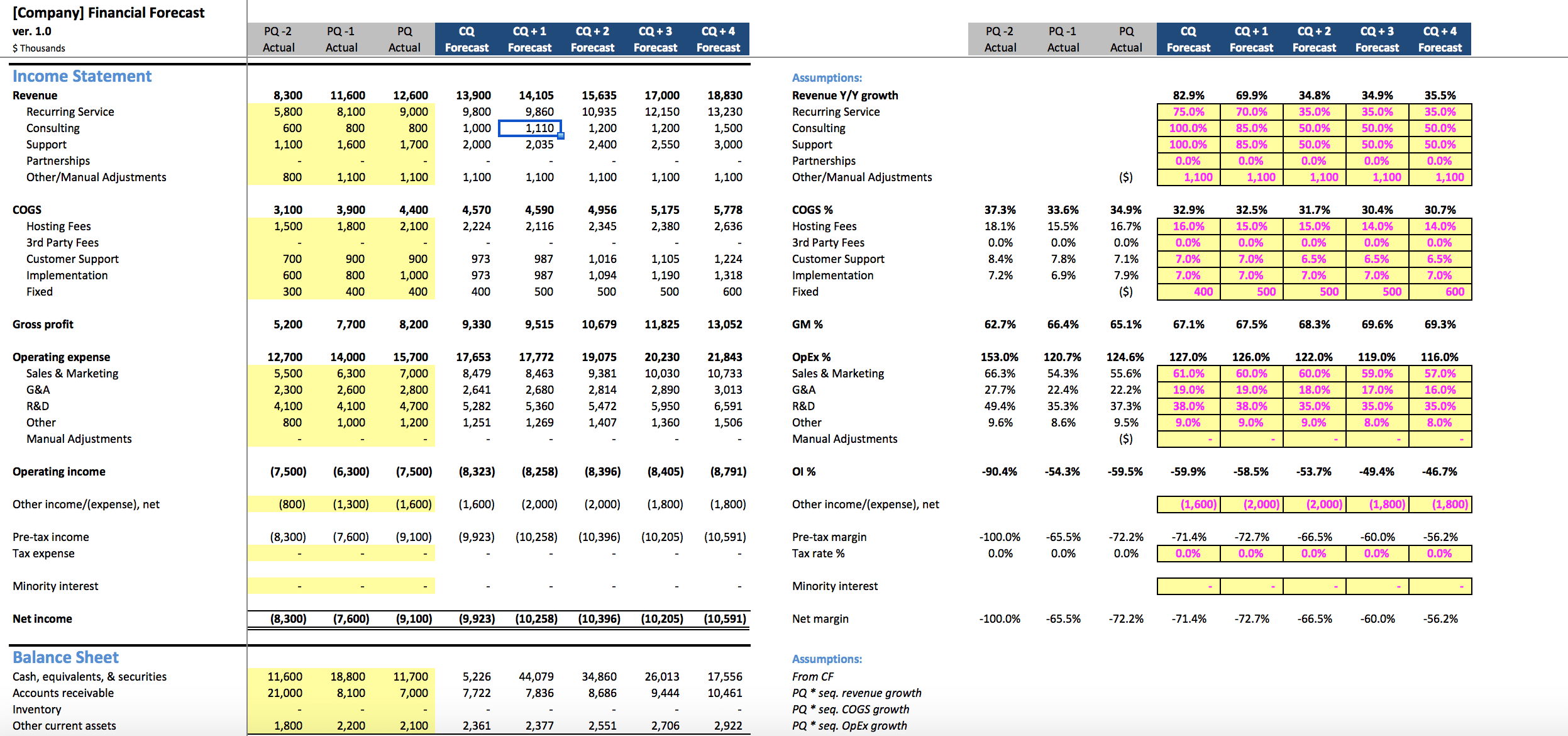Select the Consulting CQ+1 cell showing 1,110

tap(529, 128)
